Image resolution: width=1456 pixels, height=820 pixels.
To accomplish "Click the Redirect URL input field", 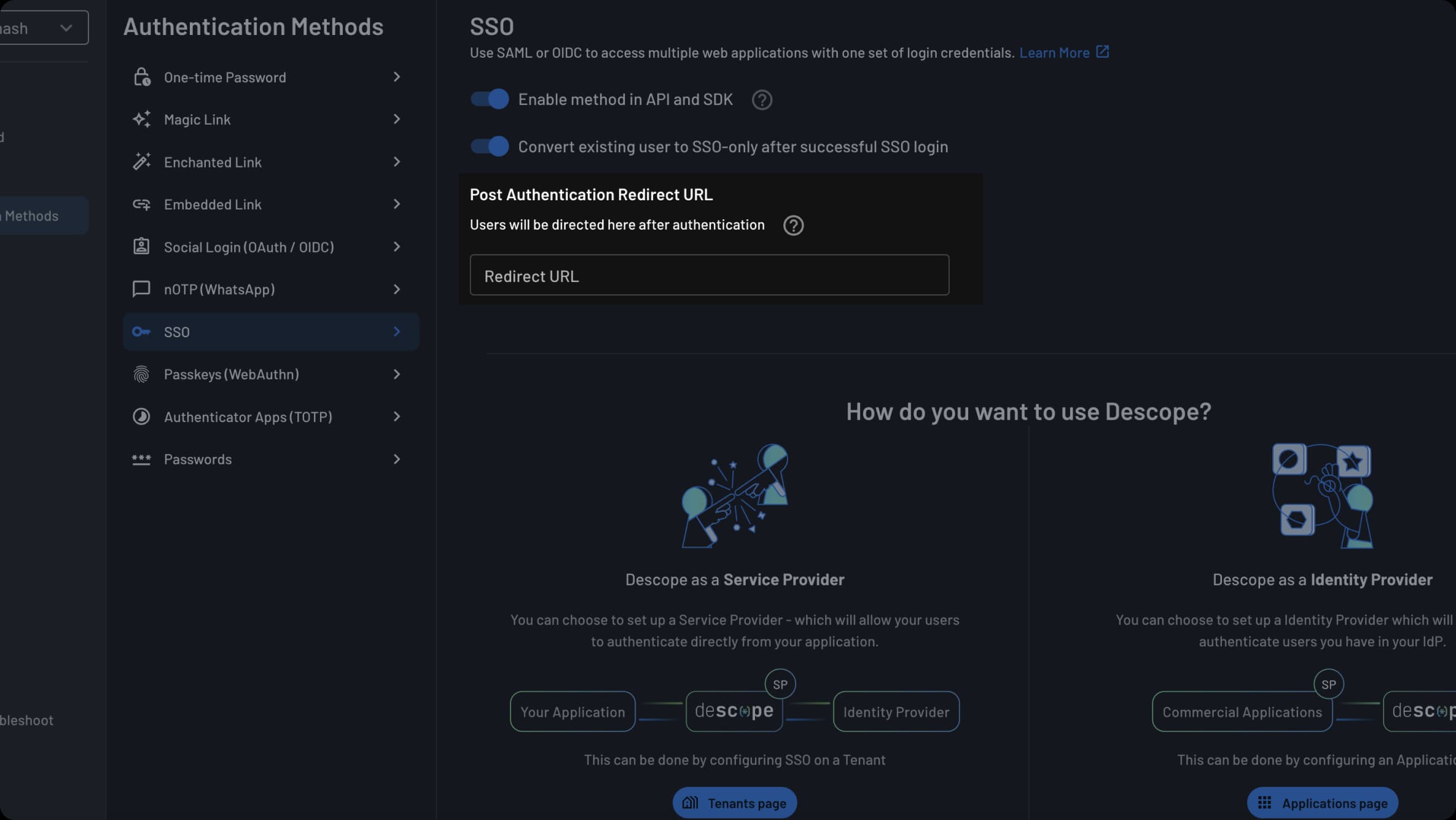I will [x=710, y=275].
